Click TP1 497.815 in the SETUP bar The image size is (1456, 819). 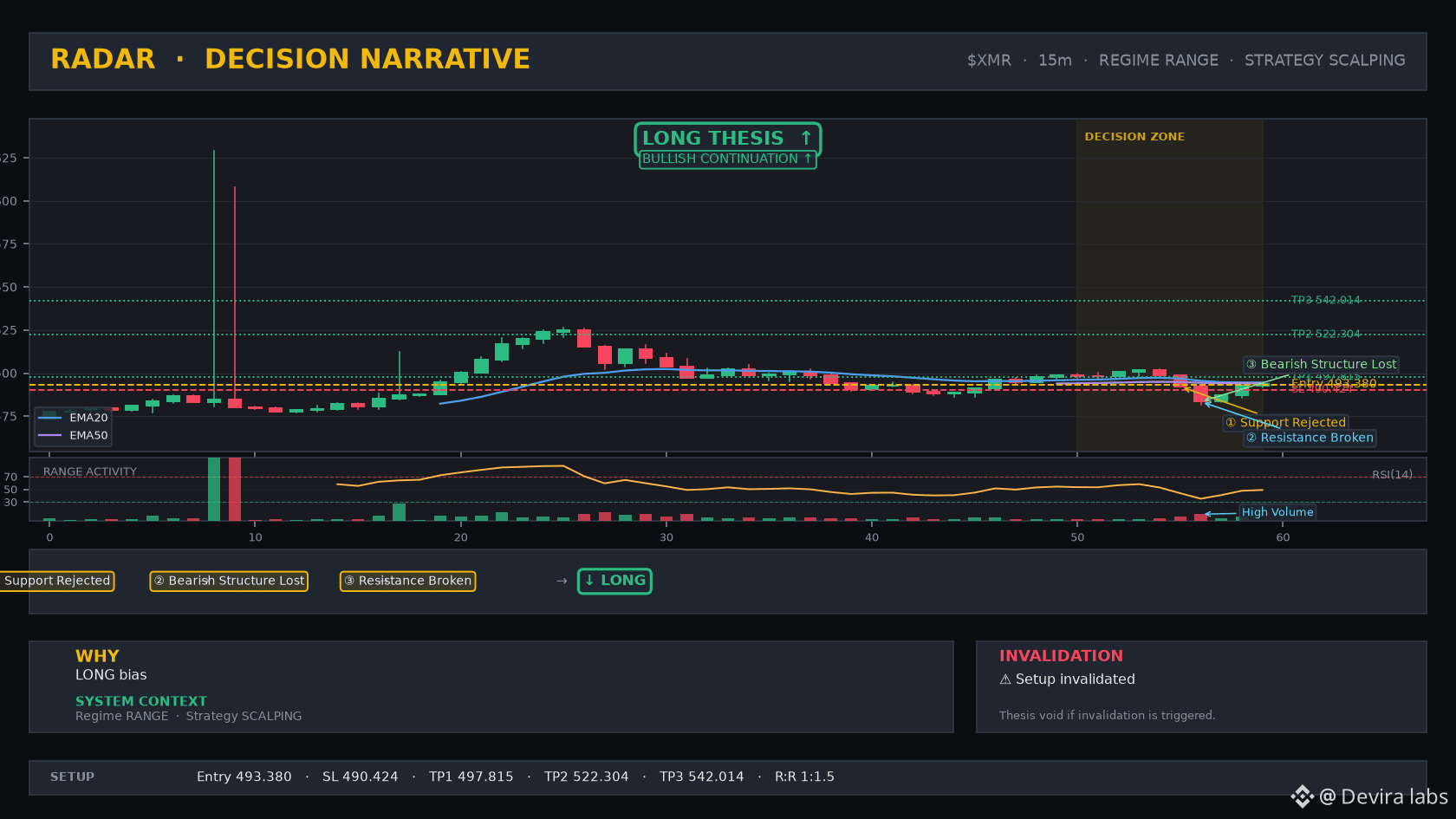tap(471, 777)
